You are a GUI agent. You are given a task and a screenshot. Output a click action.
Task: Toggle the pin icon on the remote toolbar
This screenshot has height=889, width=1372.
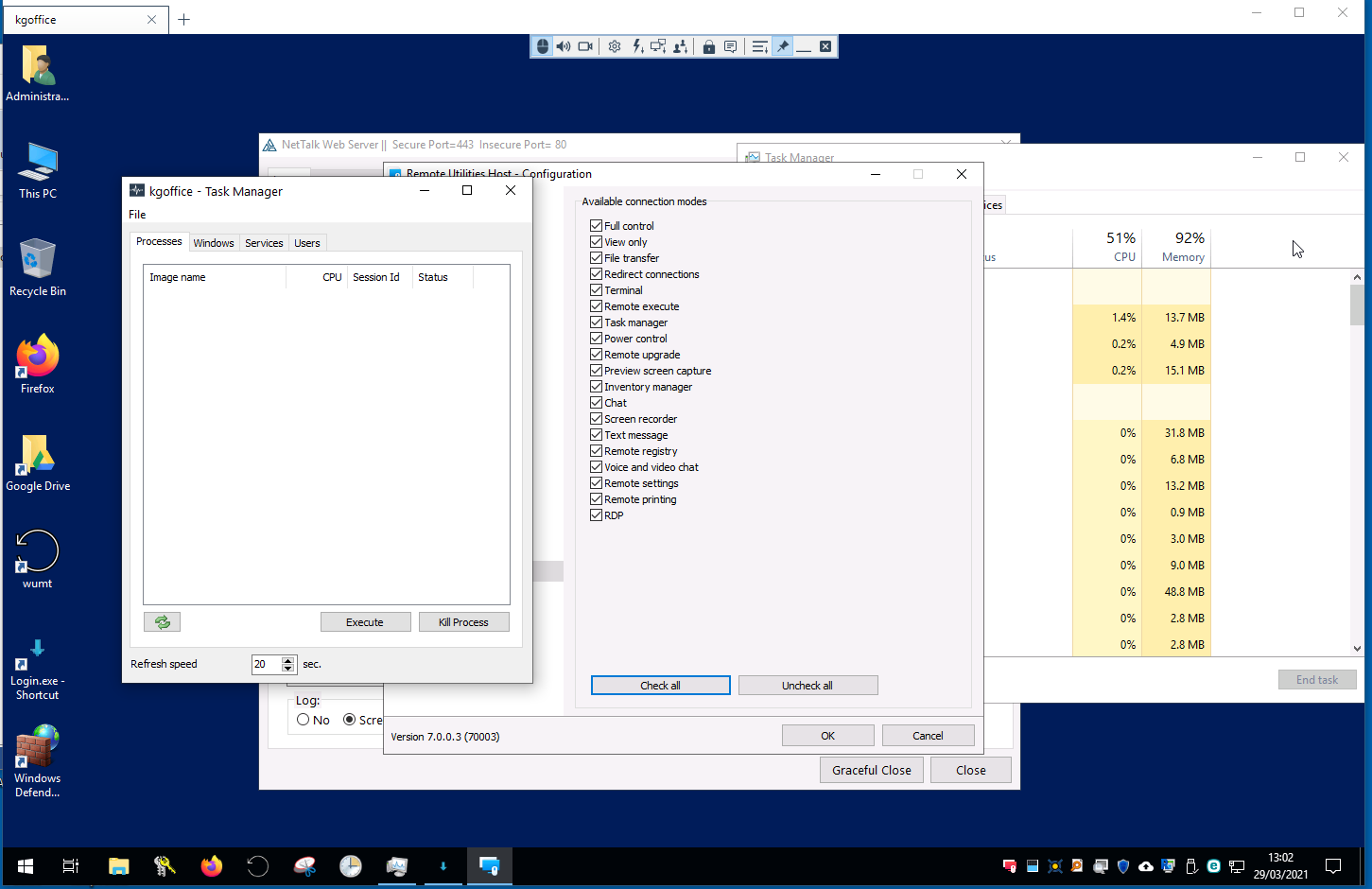783,46
